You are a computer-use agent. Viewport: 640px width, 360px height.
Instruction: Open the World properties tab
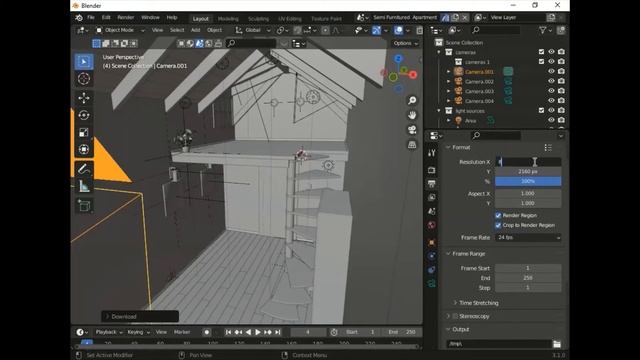click(432, 225)
